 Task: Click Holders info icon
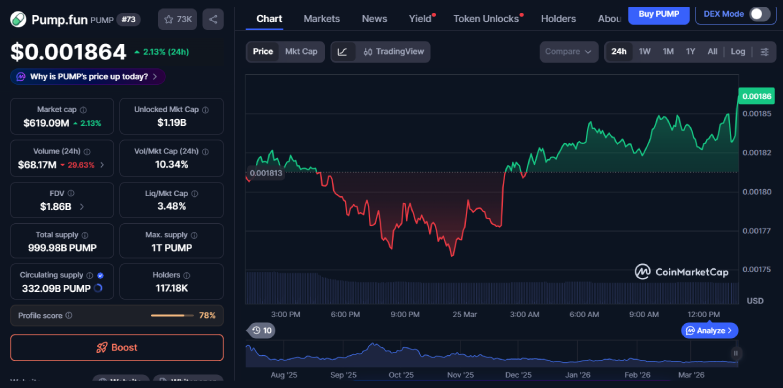coord(187,275)
